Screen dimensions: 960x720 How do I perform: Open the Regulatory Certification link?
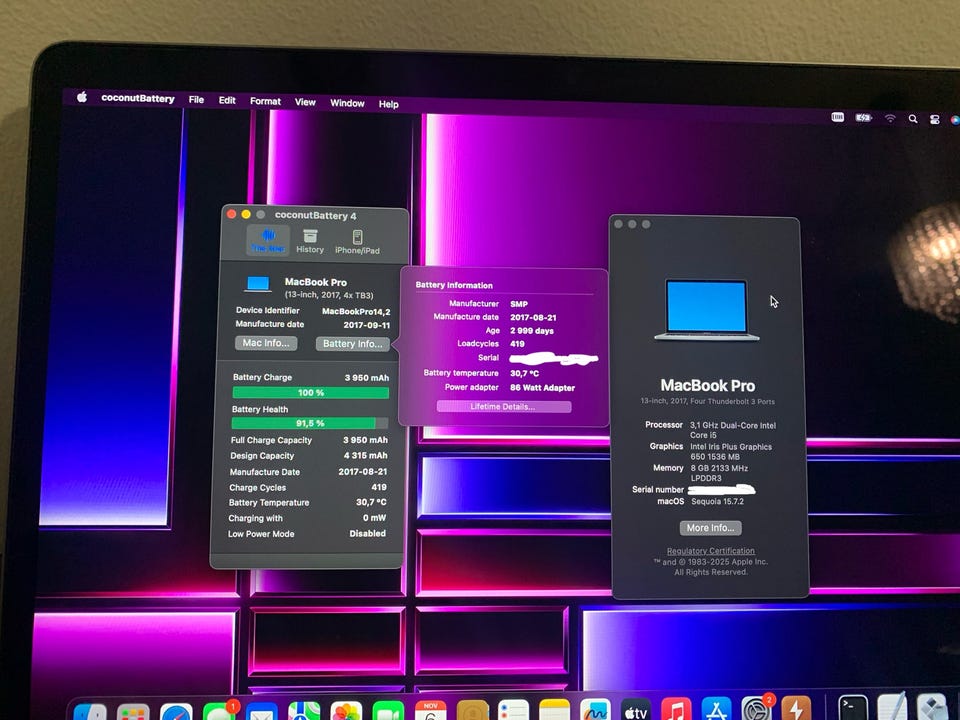[x=711, y=551]
